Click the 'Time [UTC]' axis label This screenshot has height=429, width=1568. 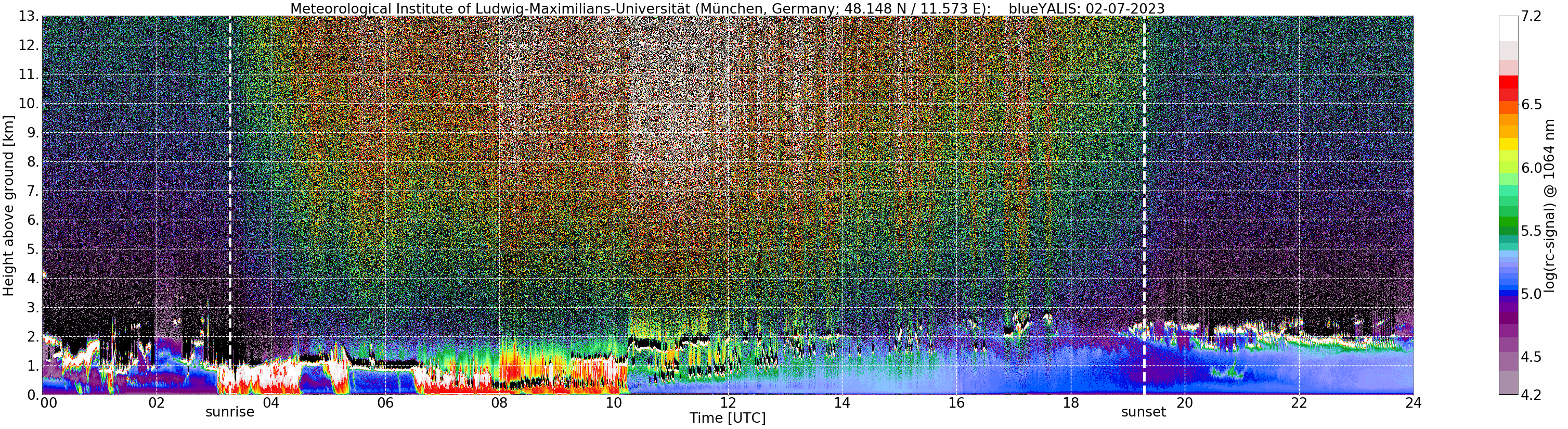click(x=728, y=418)
